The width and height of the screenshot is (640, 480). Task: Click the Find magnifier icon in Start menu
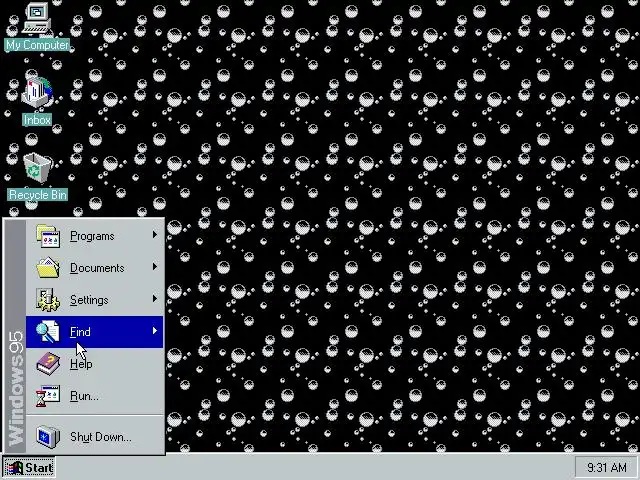click(48, 331)
